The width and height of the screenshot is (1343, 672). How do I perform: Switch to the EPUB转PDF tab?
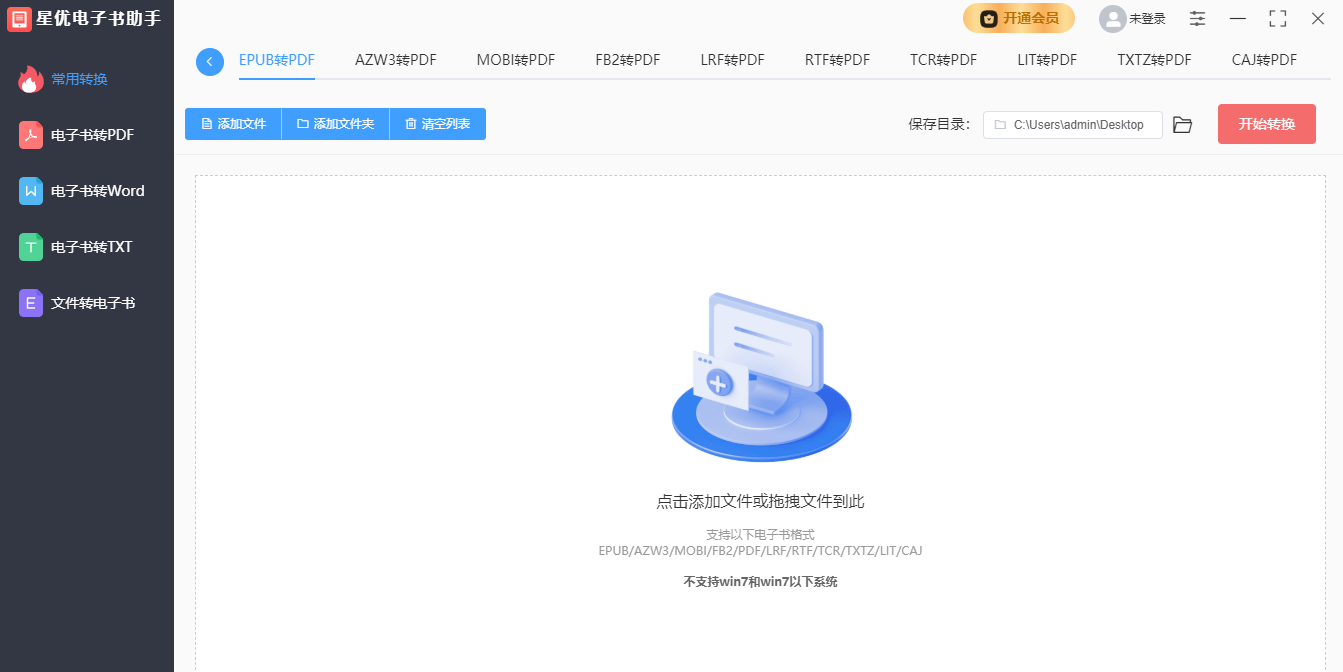tap(277, 60)
